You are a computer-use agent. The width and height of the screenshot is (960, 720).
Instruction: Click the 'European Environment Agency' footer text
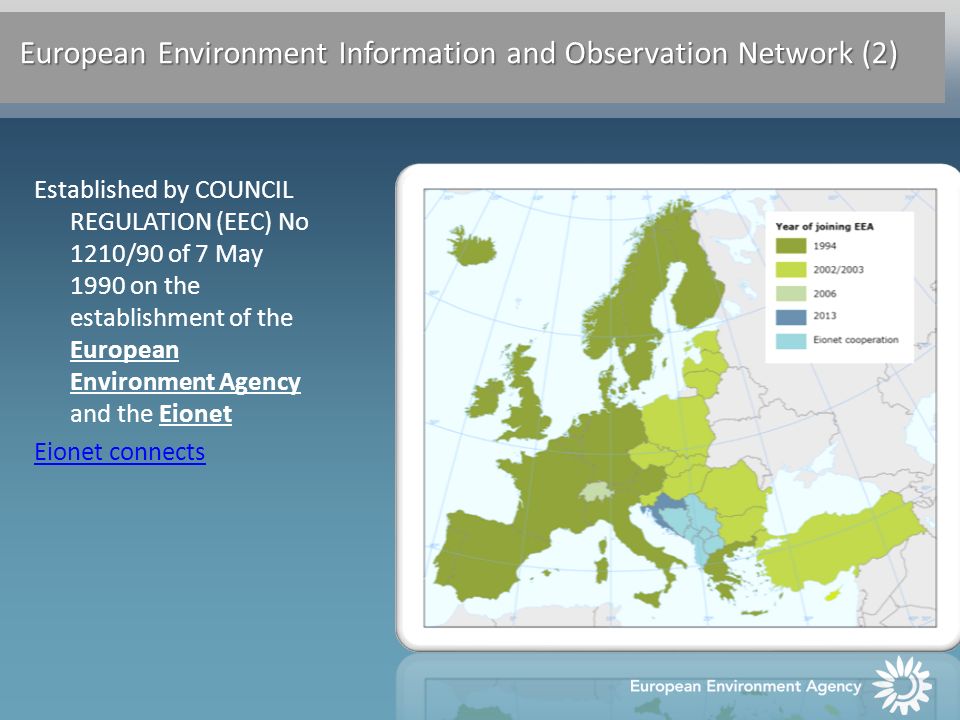[745, 686]
